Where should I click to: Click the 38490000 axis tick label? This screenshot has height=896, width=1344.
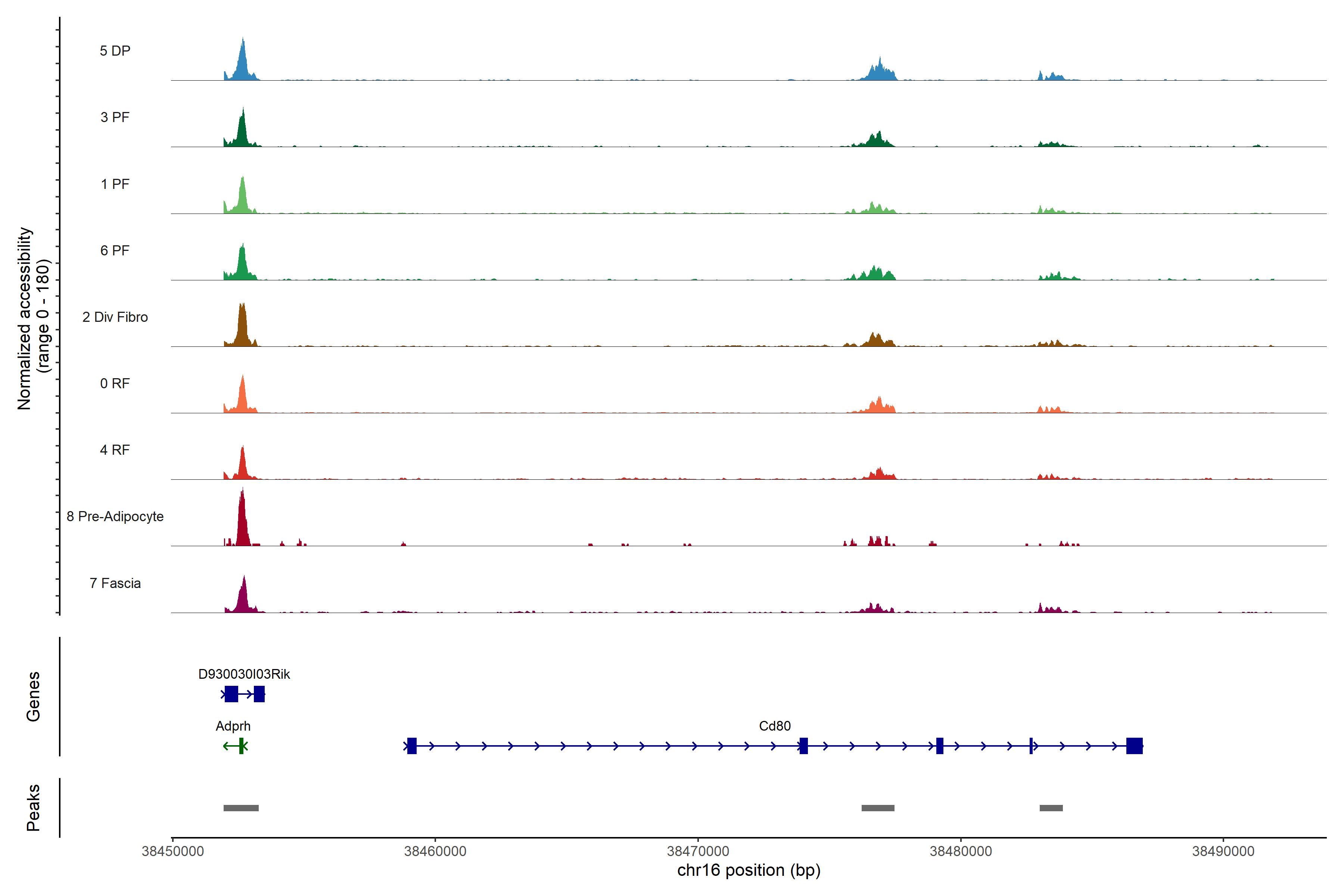tap(1223, 852)
